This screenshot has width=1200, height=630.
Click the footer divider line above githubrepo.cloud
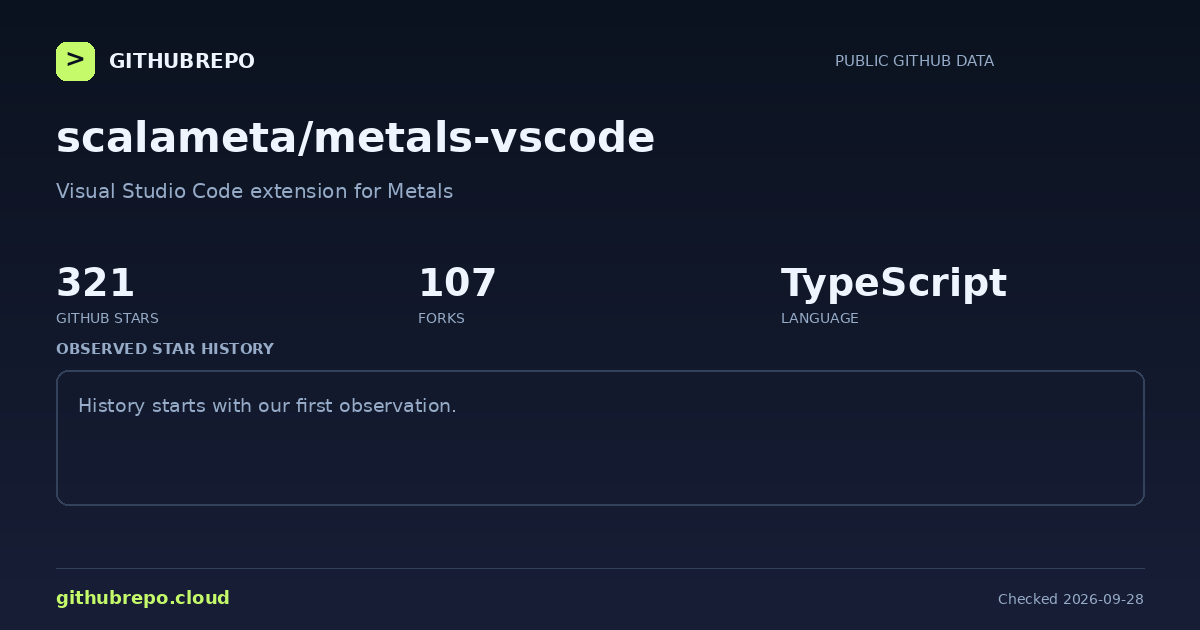pyautogui.click(x=600, y=568)
